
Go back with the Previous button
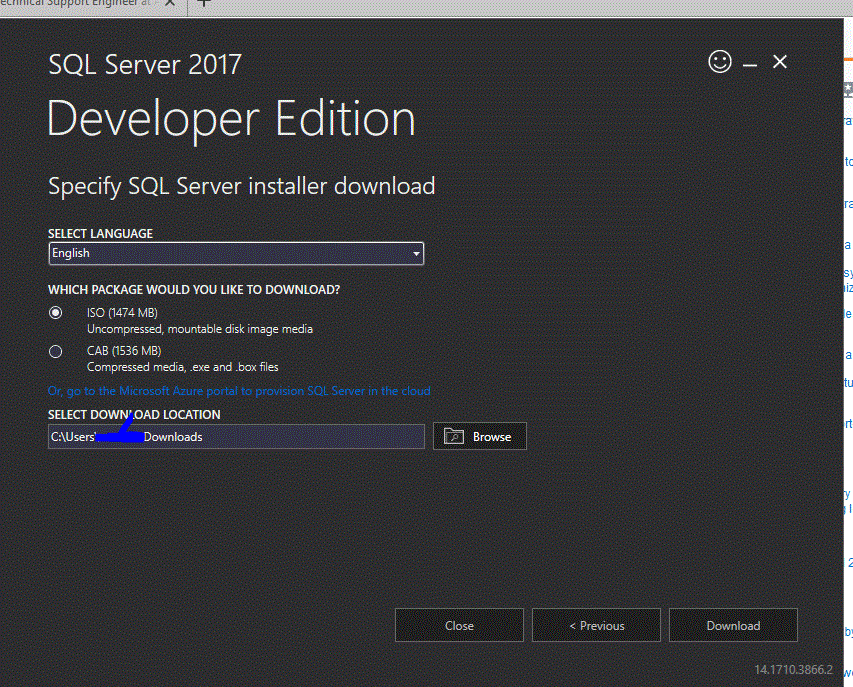(596, 626)
